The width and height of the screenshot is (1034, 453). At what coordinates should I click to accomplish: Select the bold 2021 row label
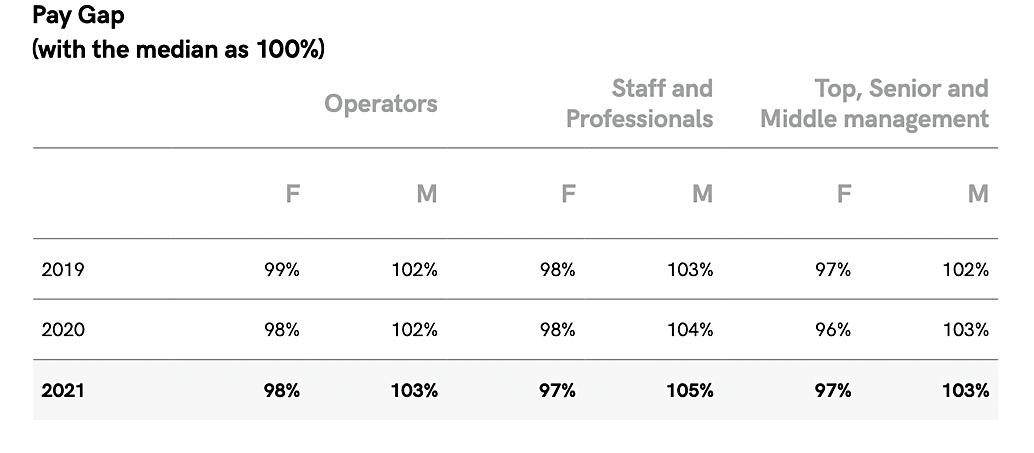(x=63, y=390)
